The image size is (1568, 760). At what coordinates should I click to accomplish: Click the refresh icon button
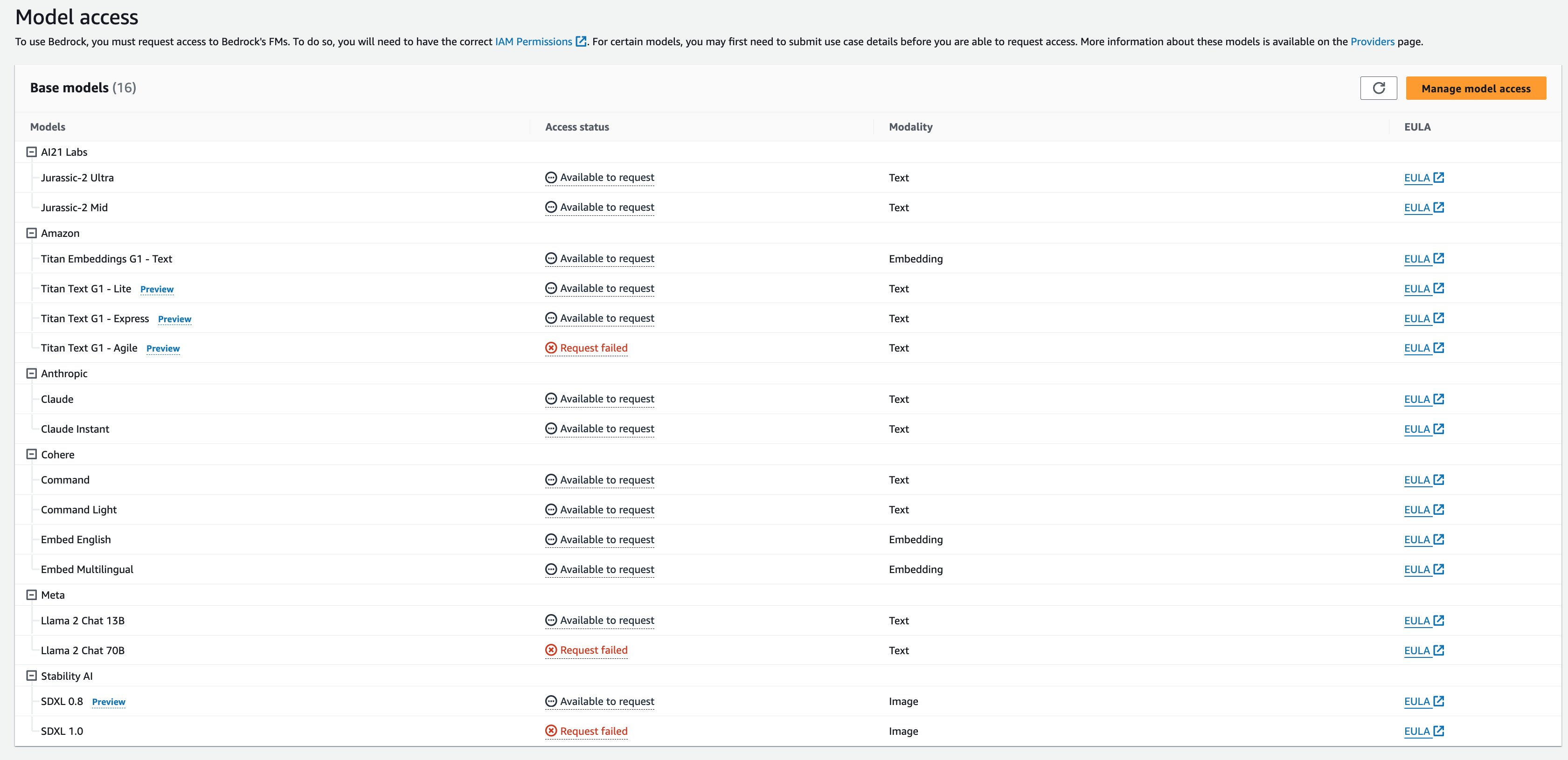coord(1379,88)
